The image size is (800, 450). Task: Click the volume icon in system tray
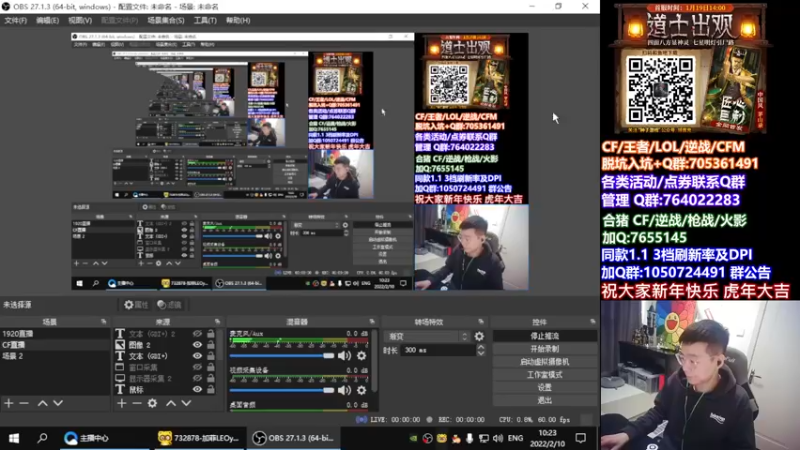click(x=498, y=438)
